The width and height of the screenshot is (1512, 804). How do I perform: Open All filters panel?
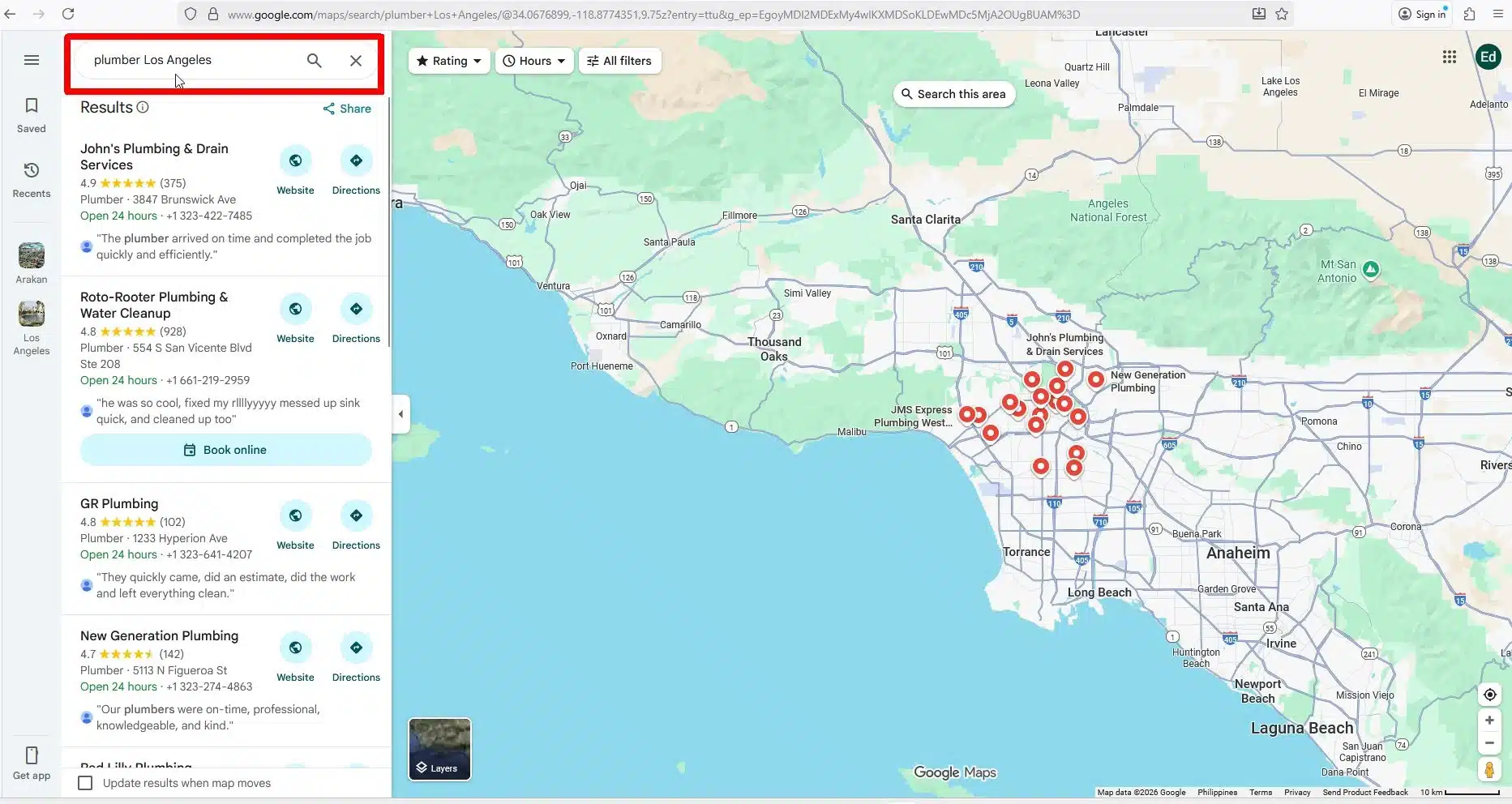point(619,61)
